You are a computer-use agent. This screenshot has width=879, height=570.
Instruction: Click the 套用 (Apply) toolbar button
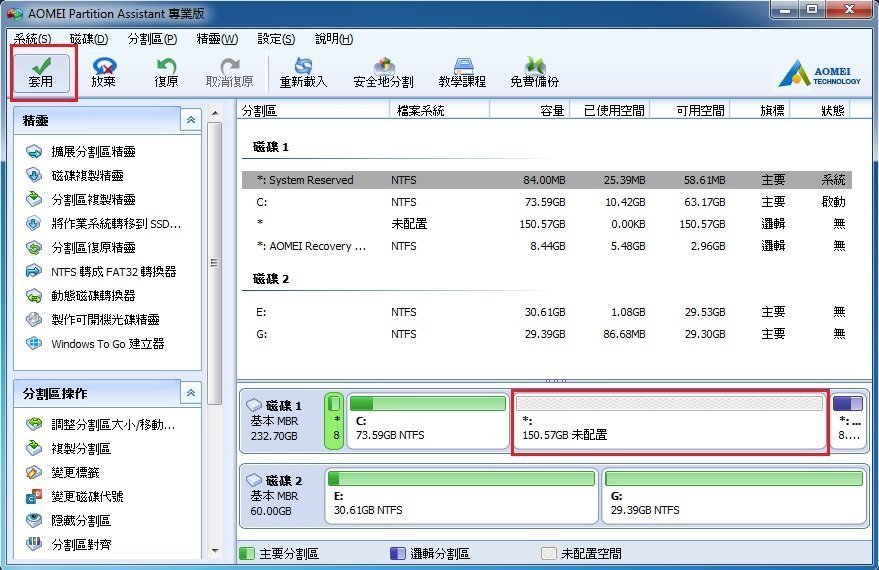coord(41,73)
